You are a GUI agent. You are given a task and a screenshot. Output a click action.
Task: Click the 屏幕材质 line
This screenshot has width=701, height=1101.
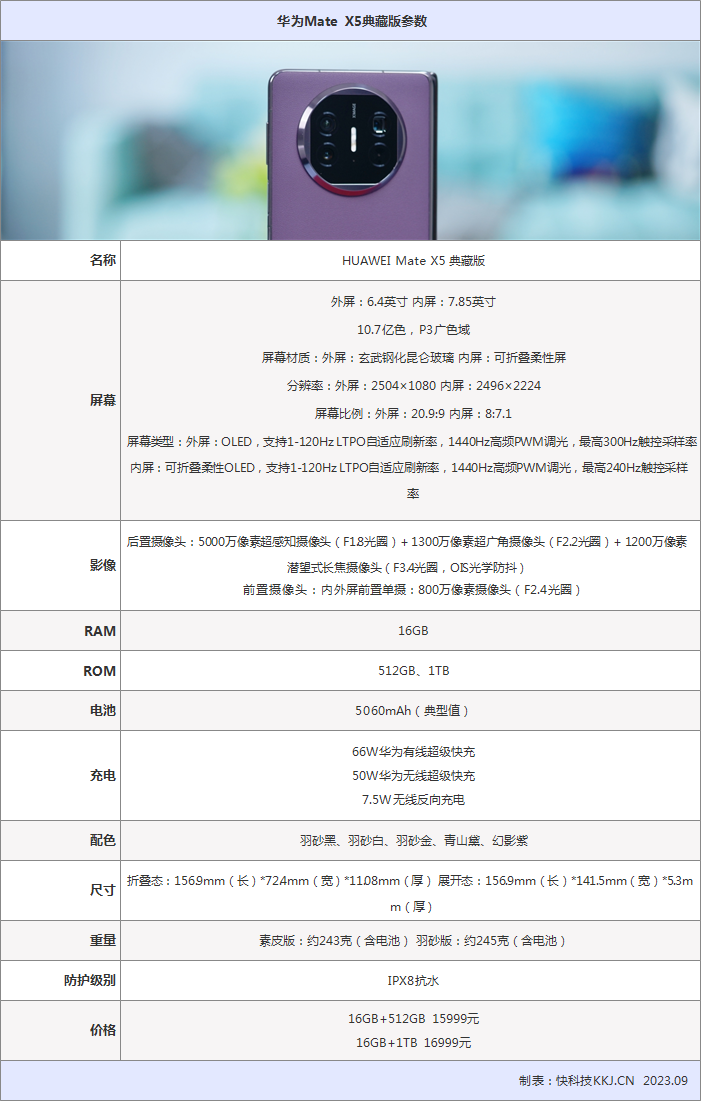click(413, 358)
